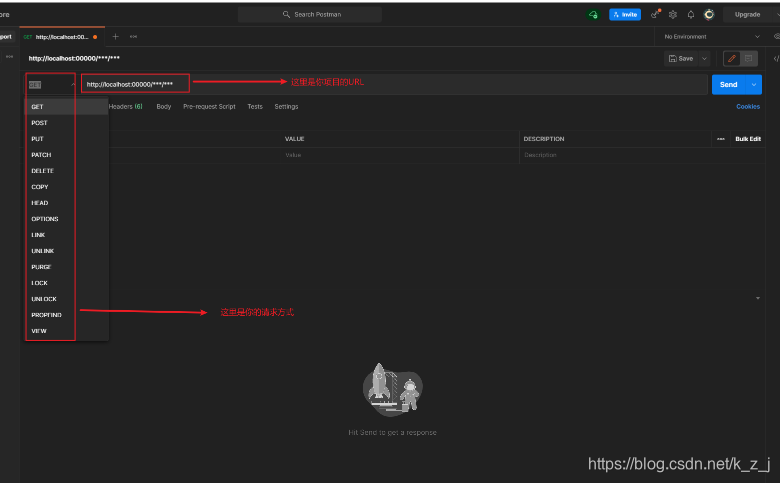
Task: Open the Tests tab
Action: click(255, 106)
